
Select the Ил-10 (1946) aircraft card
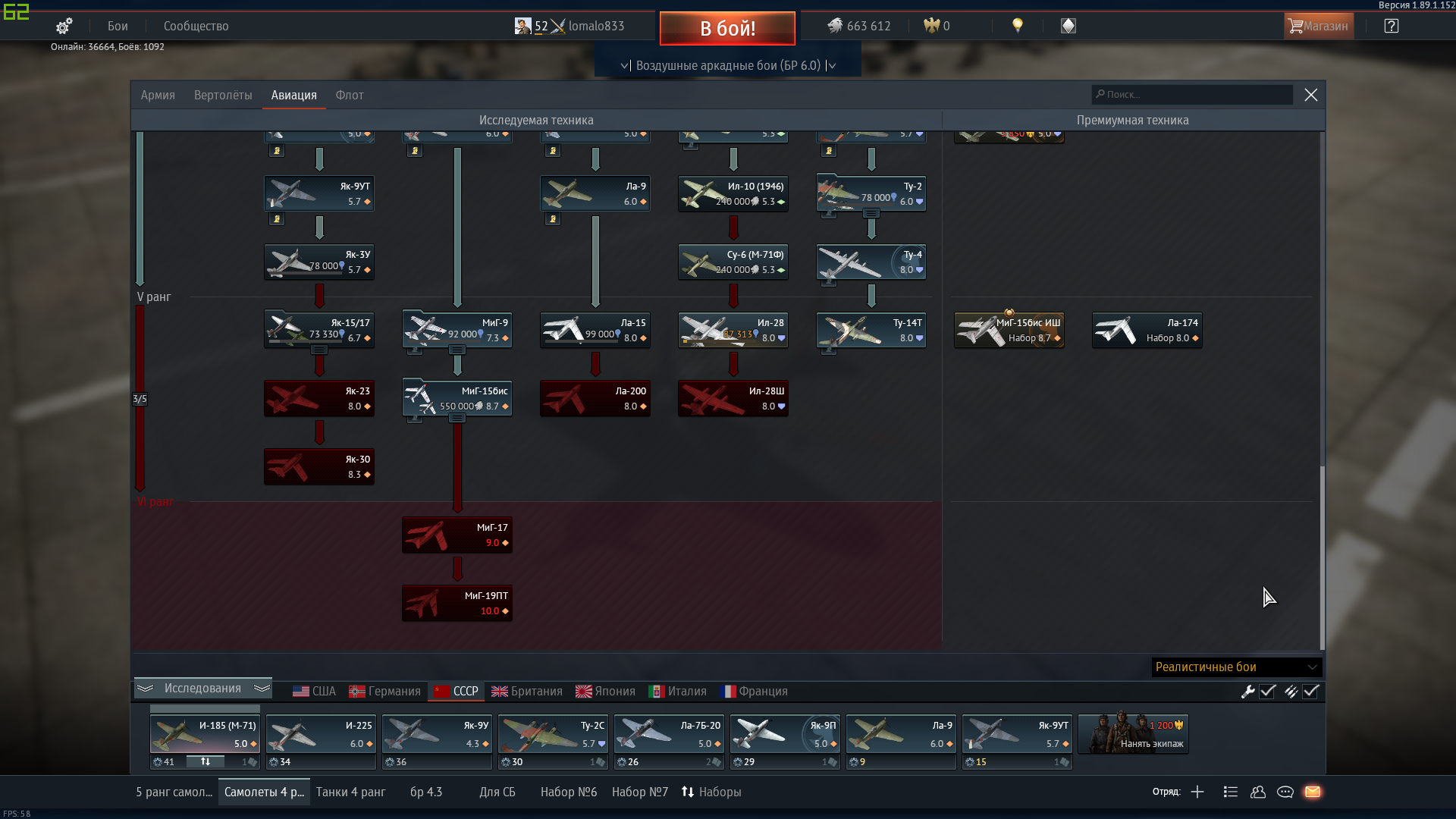733,193
